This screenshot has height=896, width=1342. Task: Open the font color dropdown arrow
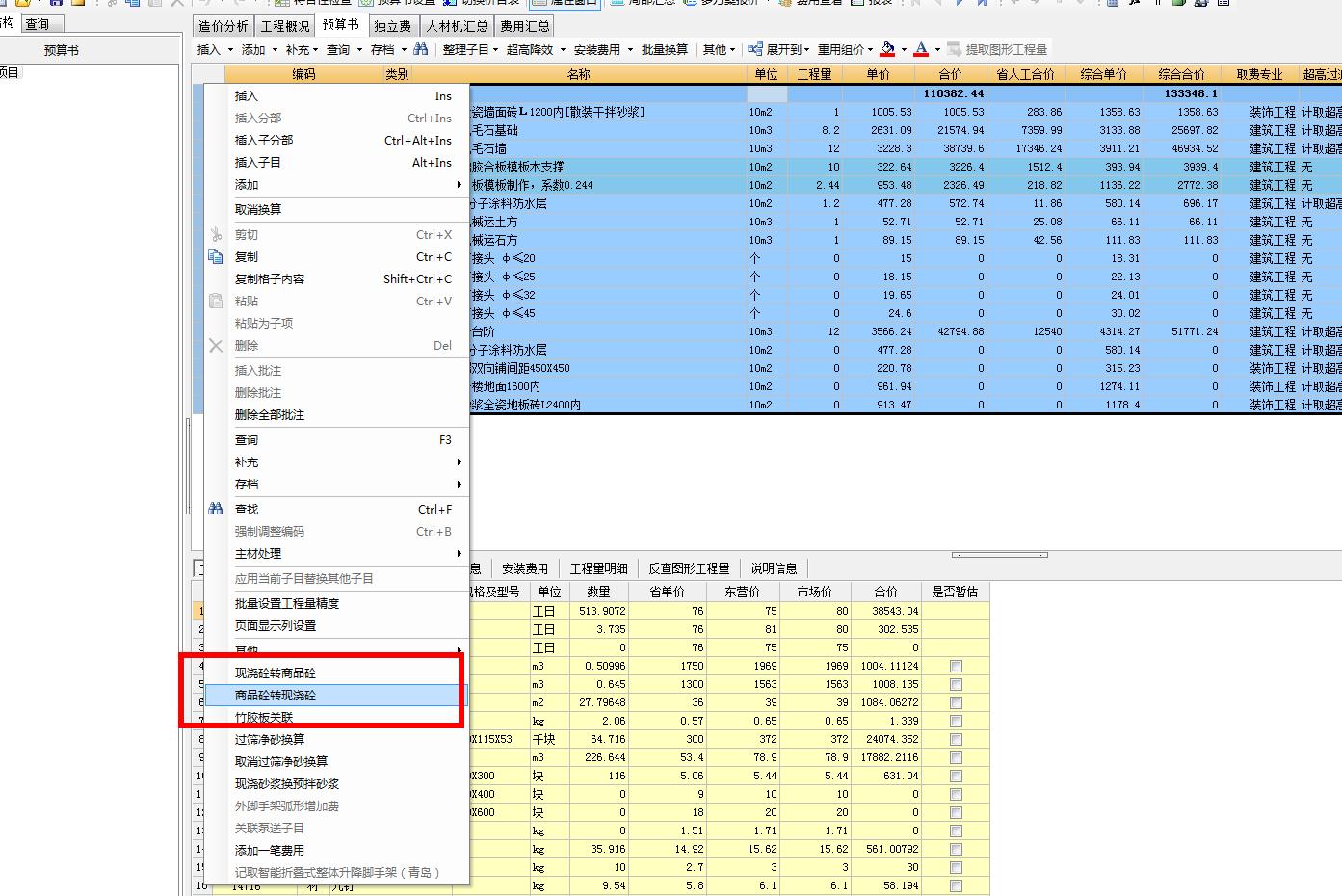[x=937, y=50]
